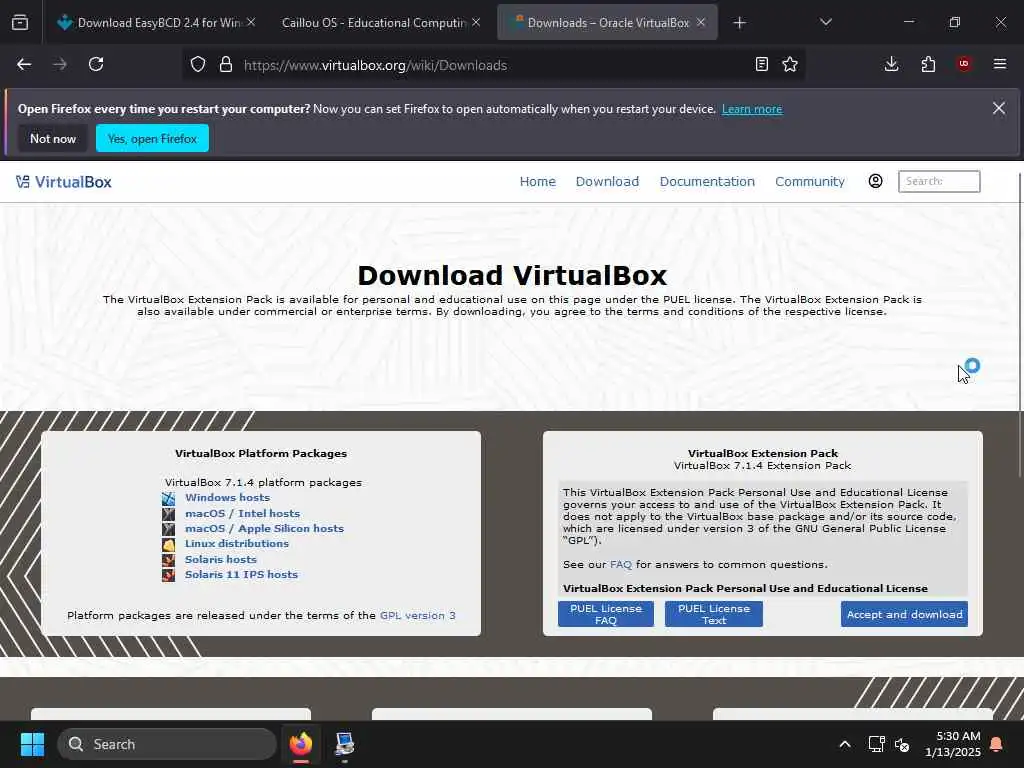This screenshot has height=768, width=1024.
Task: Click the PUEL License Text button
Action: click(x=714, y=614)
